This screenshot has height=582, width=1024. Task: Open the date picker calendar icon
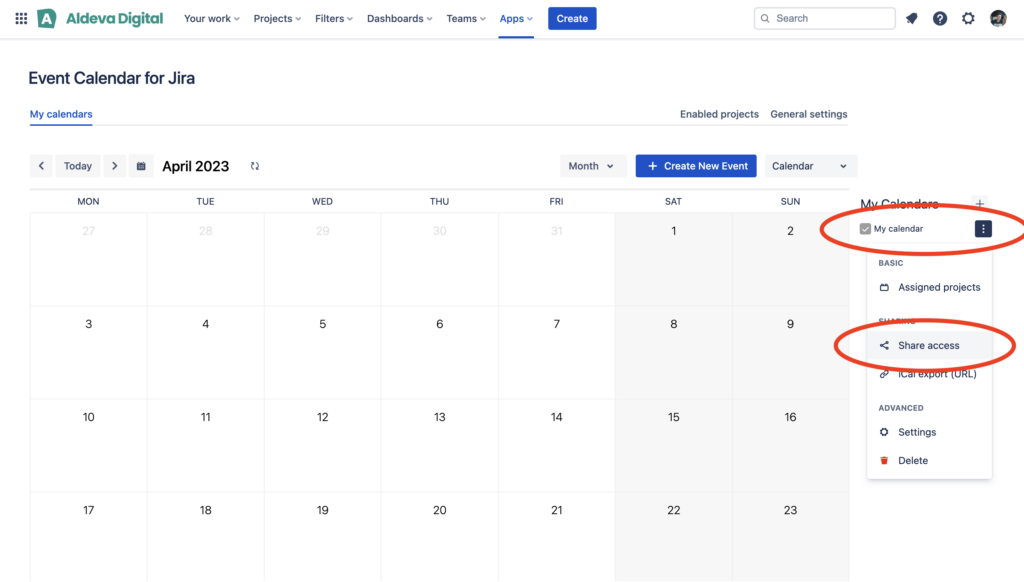(141, 166)
